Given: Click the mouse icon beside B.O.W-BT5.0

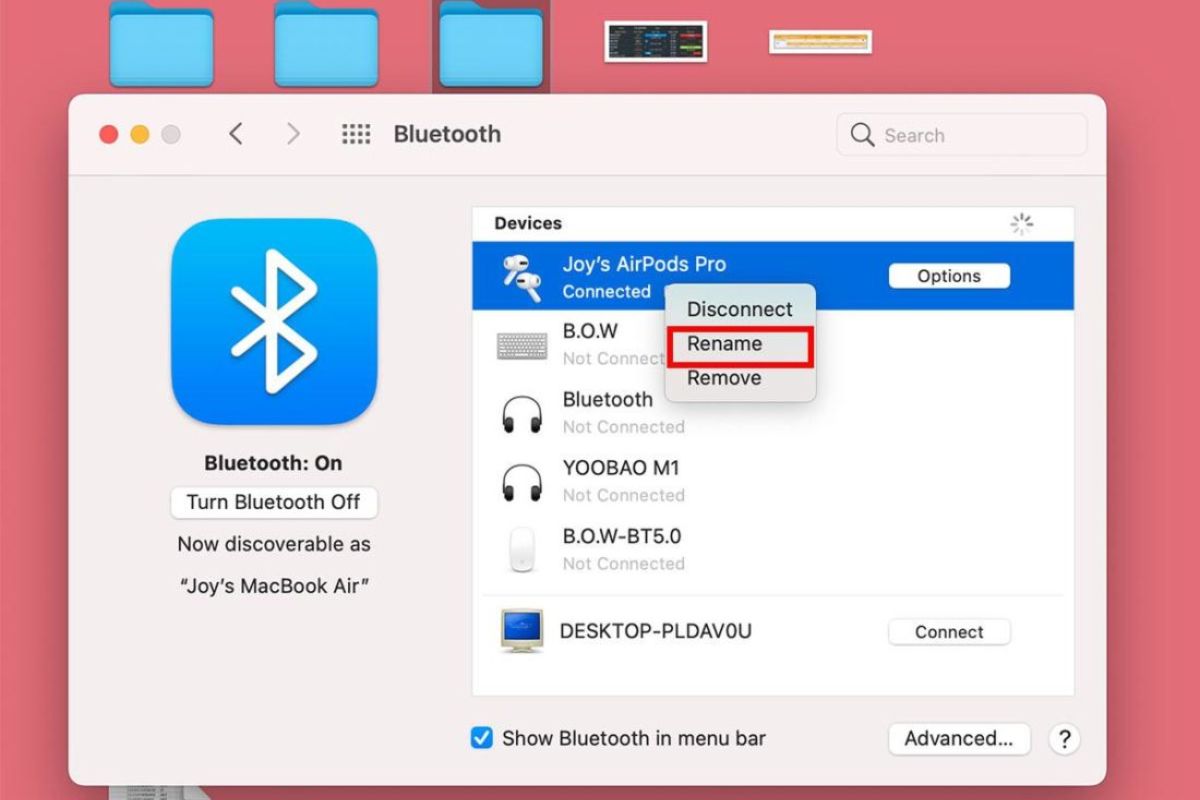Looking at the screenshot, I should 520,549.
